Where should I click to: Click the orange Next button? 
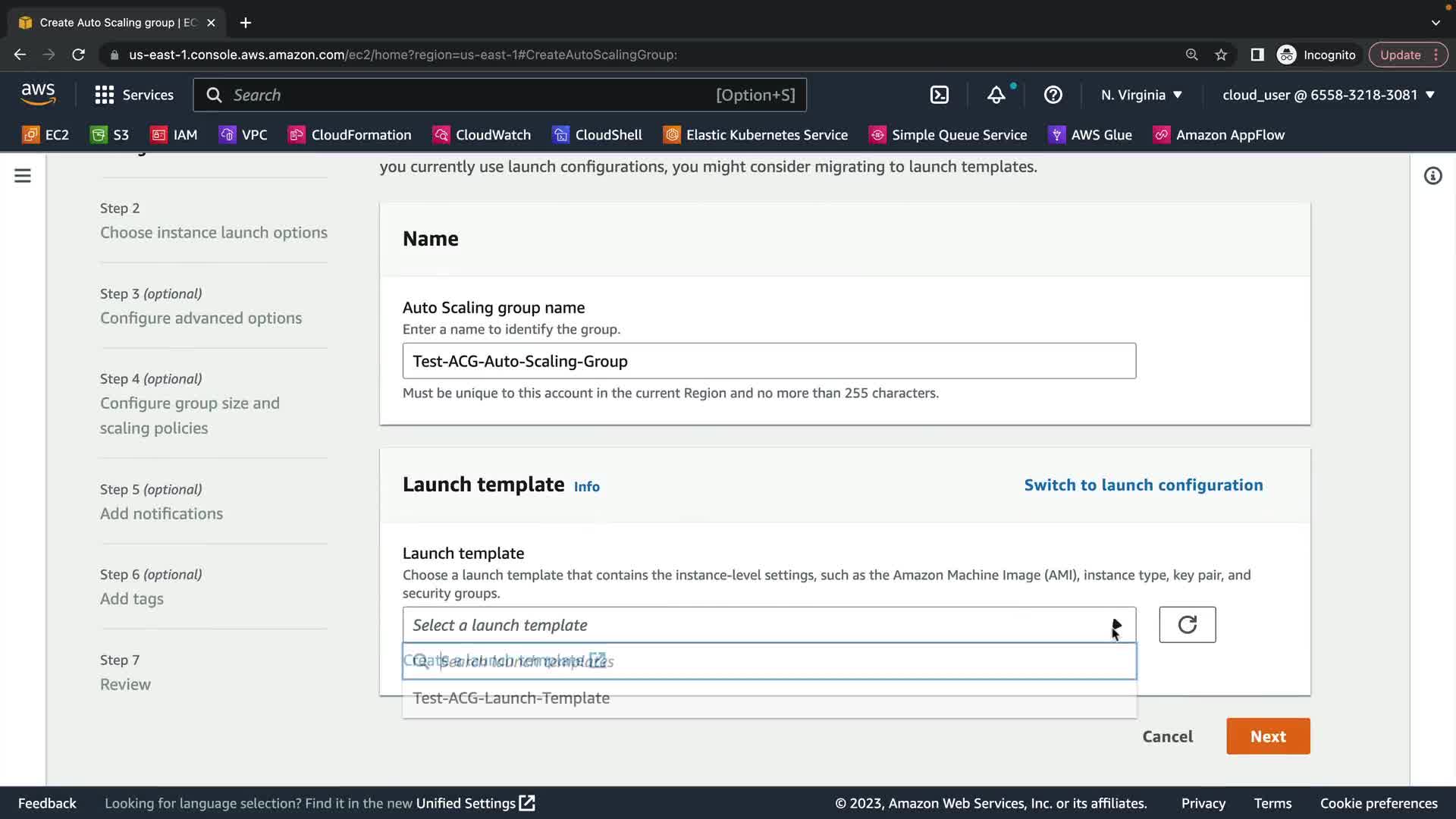[1267, 736]
